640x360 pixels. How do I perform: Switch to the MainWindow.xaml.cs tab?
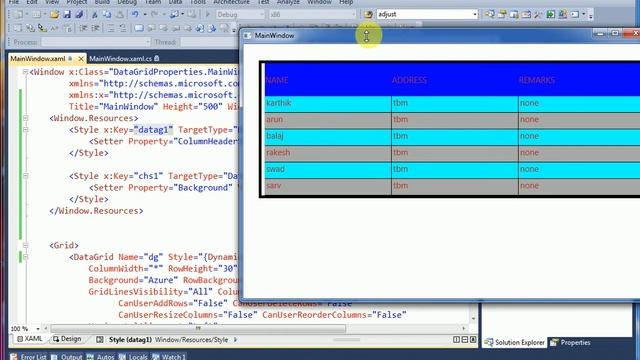click(120, 59)
